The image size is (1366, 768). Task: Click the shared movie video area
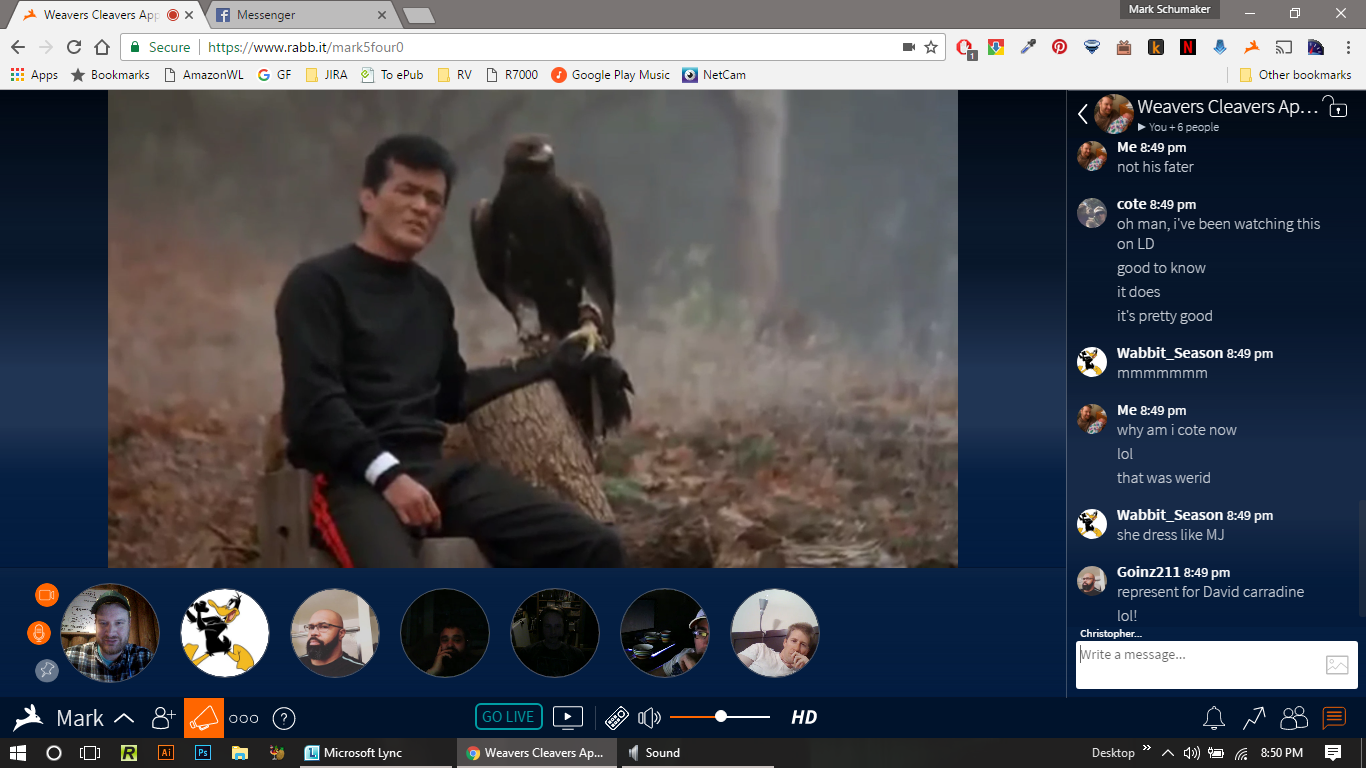(x=532, y=329)
